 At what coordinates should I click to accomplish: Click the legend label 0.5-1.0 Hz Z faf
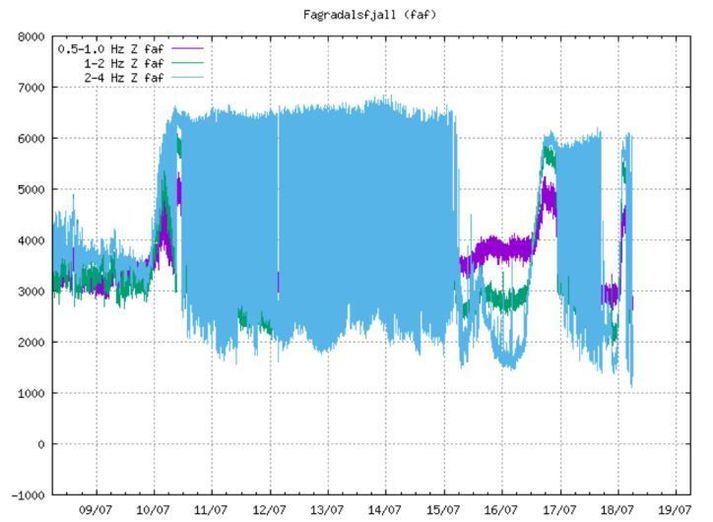pyautogui.click(x=110, y=49)
